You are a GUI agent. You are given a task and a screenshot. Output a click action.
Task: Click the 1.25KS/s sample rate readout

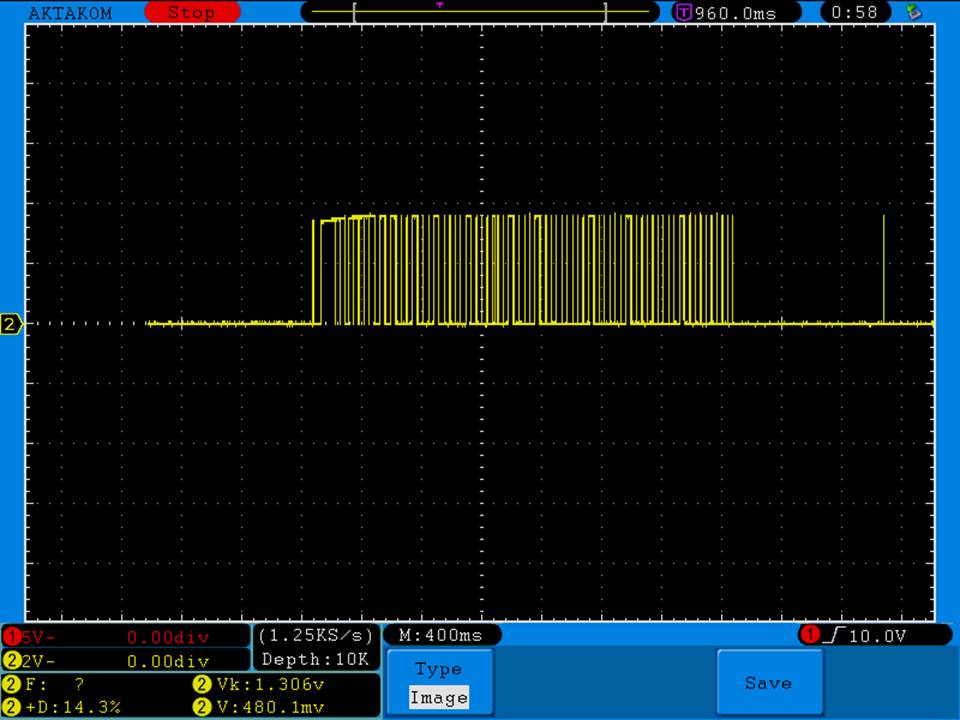click(x=316, y=635)
